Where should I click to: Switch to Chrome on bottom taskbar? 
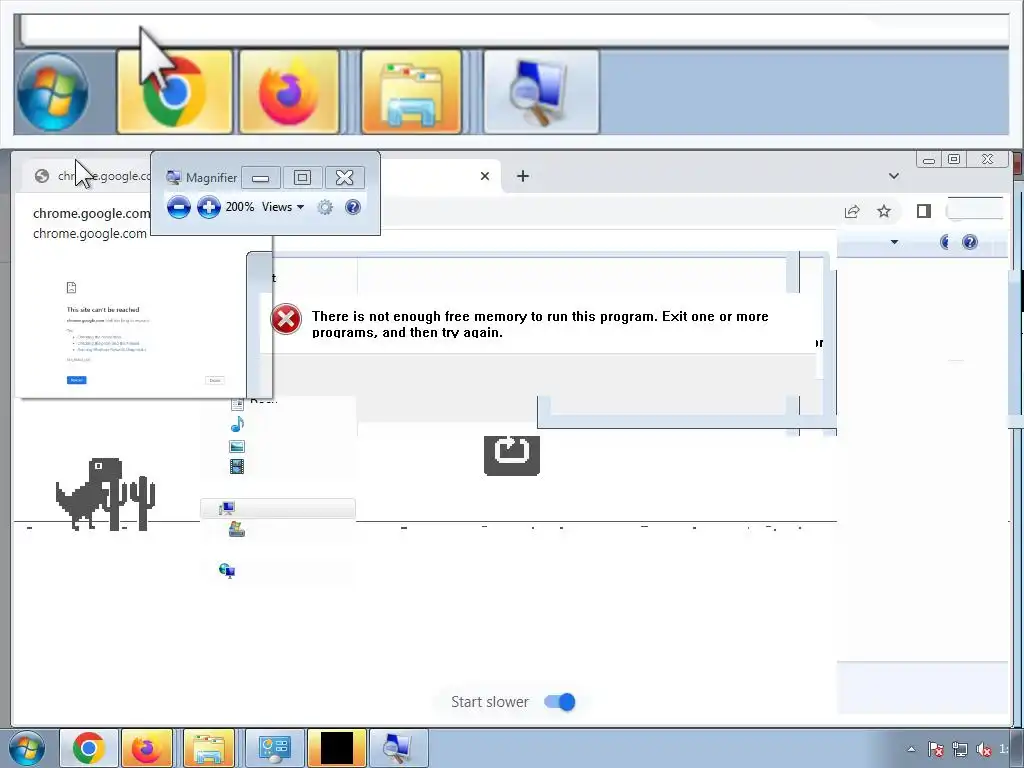click(89, 748)
